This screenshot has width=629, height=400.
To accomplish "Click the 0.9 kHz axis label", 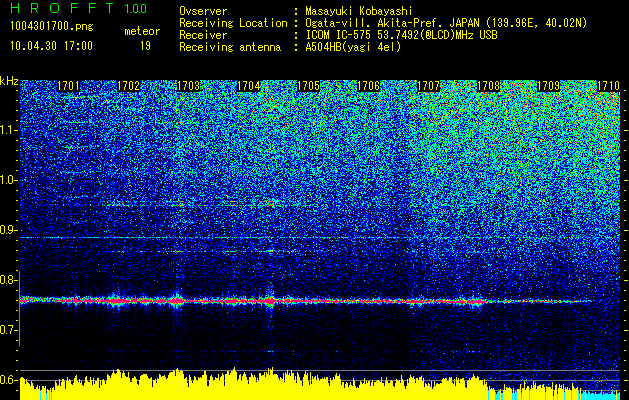I will click(x=9, y=230).
